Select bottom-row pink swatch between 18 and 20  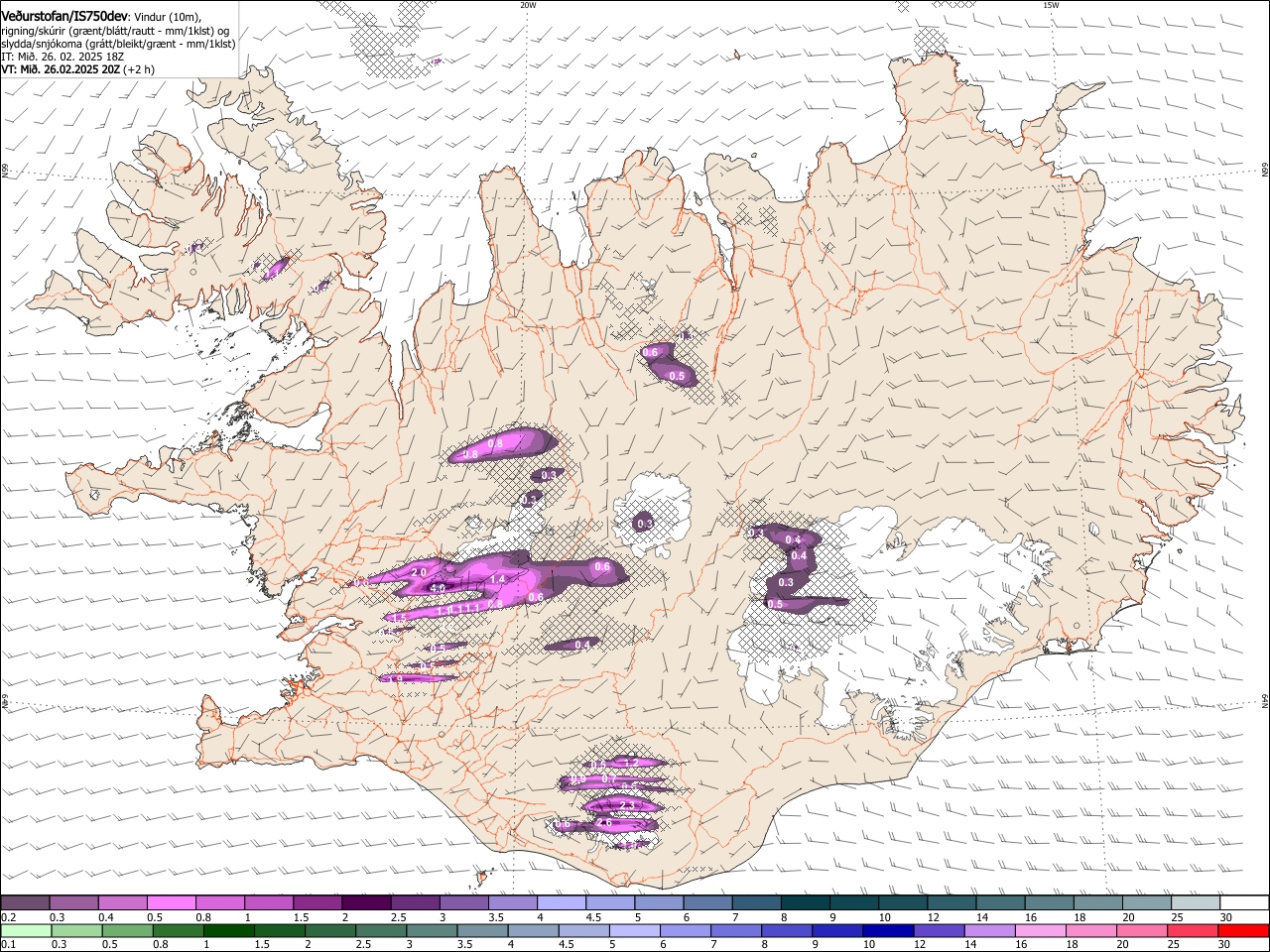[x=1092, y=931]
